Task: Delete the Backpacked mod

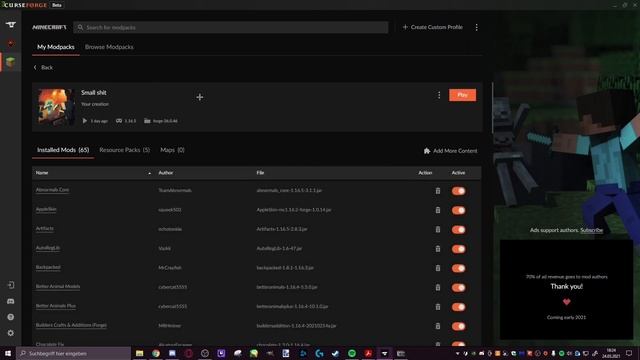Action: (x=438, y=268)
